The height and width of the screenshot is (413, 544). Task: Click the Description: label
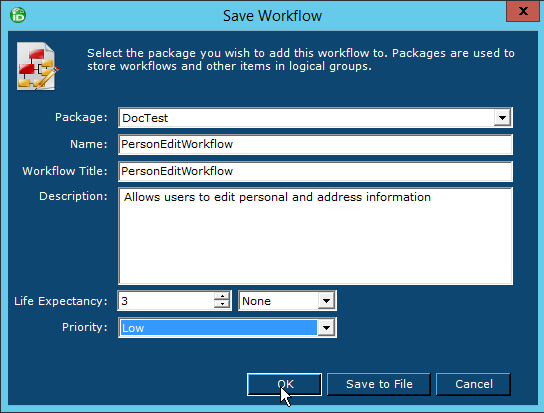pos(73,196)
